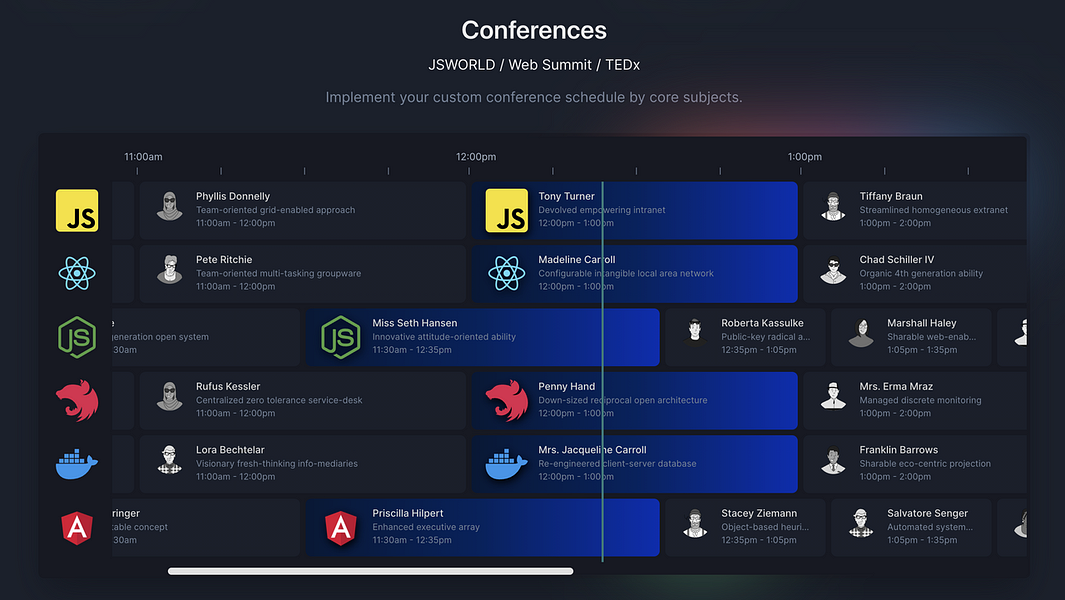Click Mrs. Erma Mraz name text
Screen dimensions: 1065x600
point(896,387)
